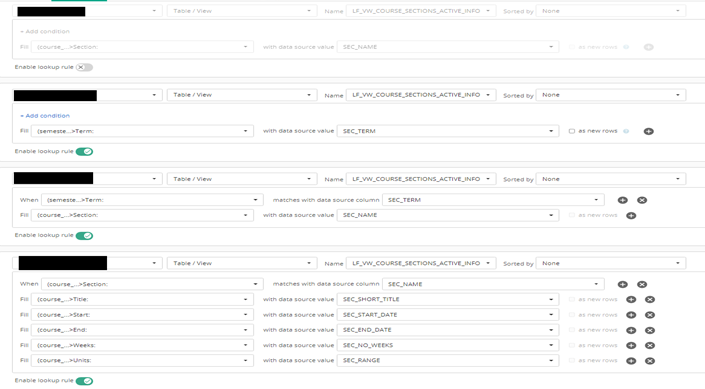The height and width of the screenshot is (389, 705).
Task: Add a fill row after the Weeks row
Action: click(631, 345)
